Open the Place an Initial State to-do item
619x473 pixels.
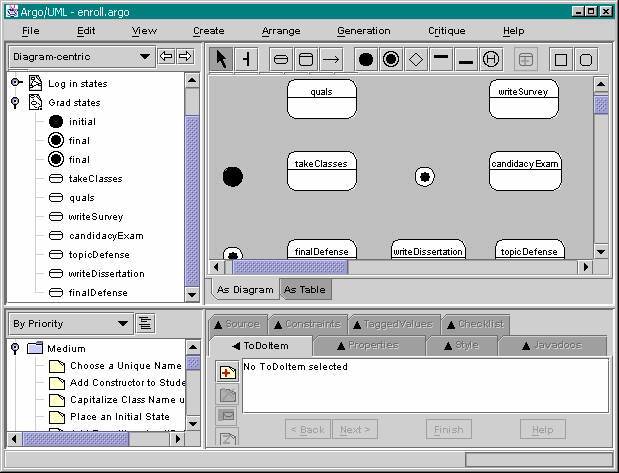[120, 417]
